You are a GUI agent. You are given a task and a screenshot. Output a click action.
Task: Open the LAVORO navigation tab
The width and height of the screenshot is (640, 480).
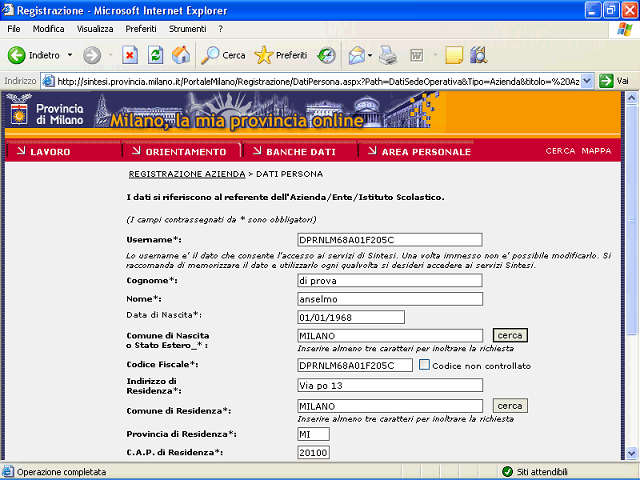click(44, 151)
